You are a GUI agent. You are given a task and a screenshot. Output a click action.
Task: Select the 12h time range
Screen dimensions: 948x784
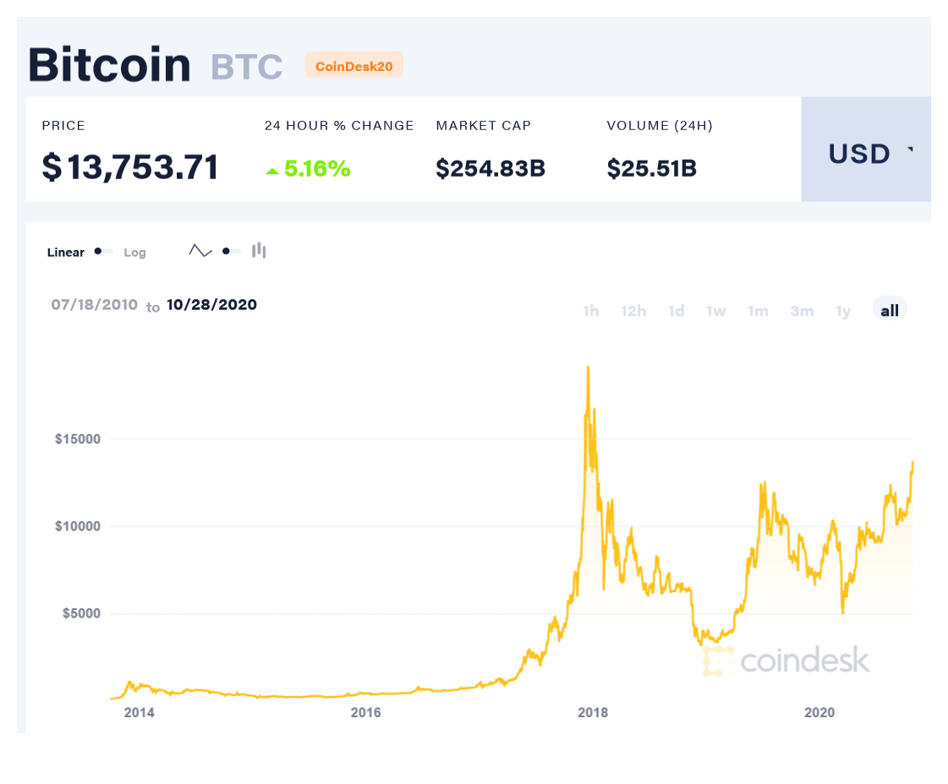click(633, 311)
